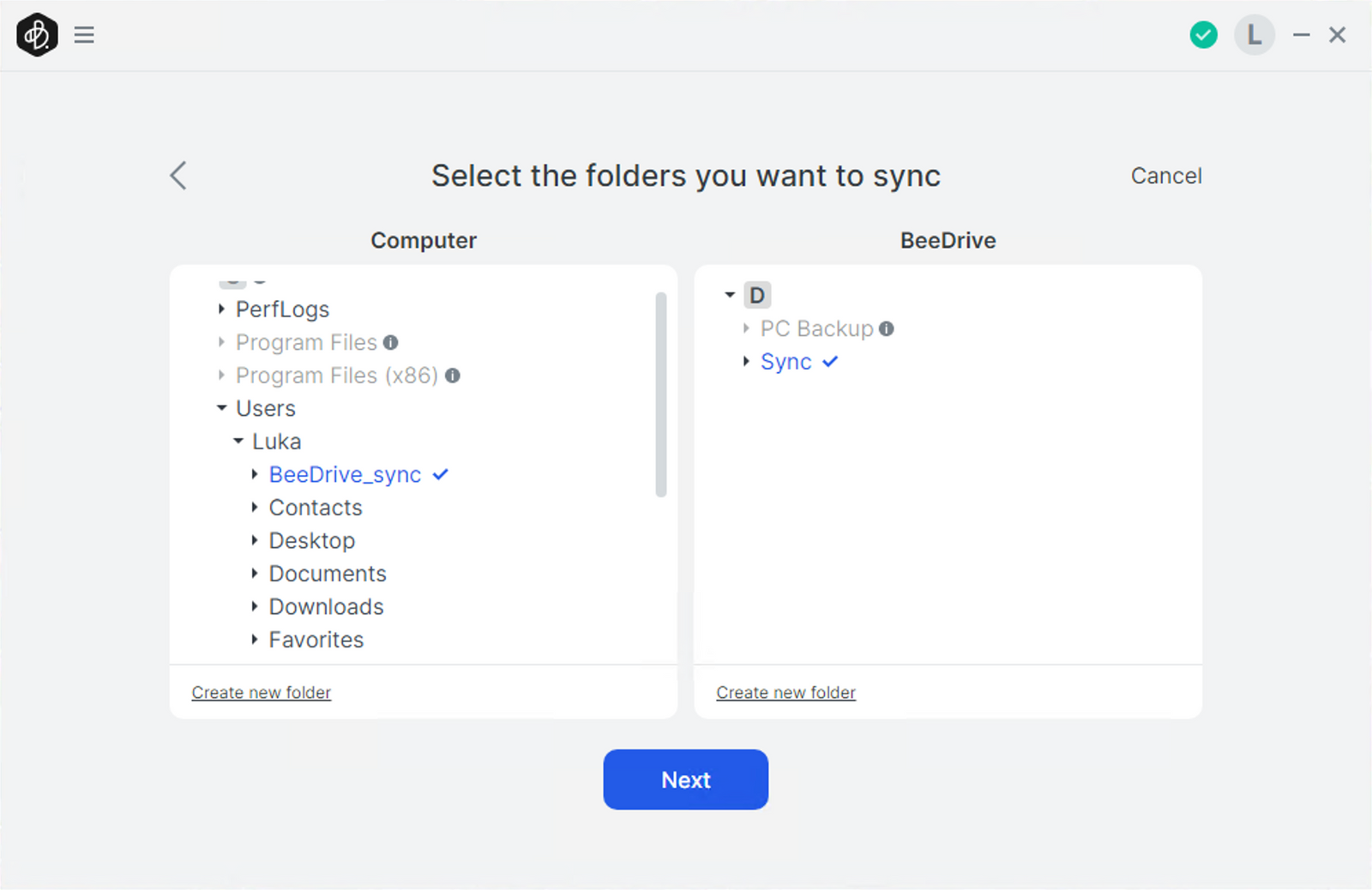Select the PC Backup folder
The height and width of the screenshot is (890, 1372).
pyautogui.click(x=817, y=328)
